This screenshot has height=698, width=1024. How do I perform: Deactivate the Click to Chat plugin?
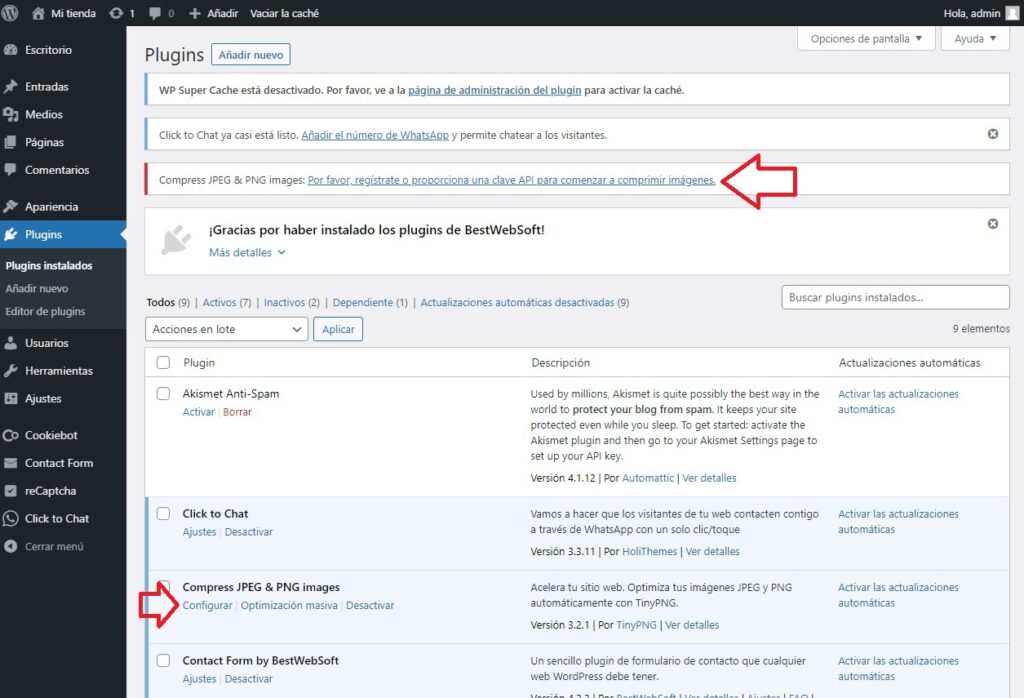pos(249,532)
